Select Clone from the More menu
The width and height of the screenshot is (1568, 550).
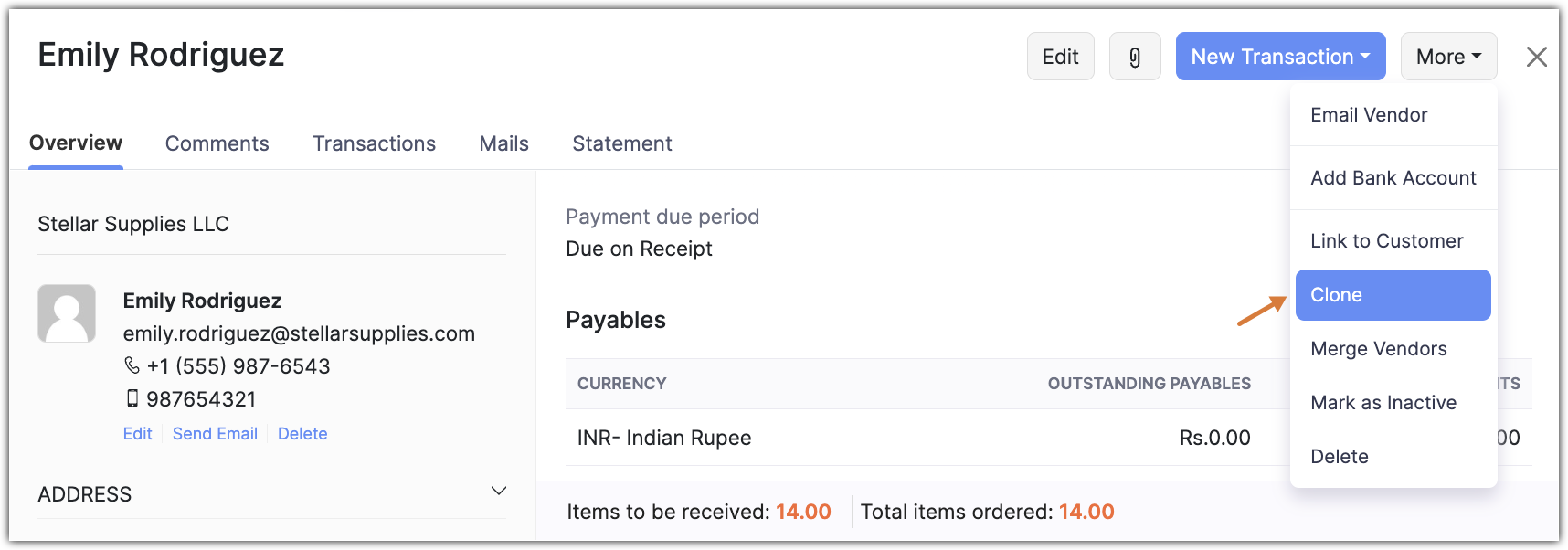pos(1393,295)
